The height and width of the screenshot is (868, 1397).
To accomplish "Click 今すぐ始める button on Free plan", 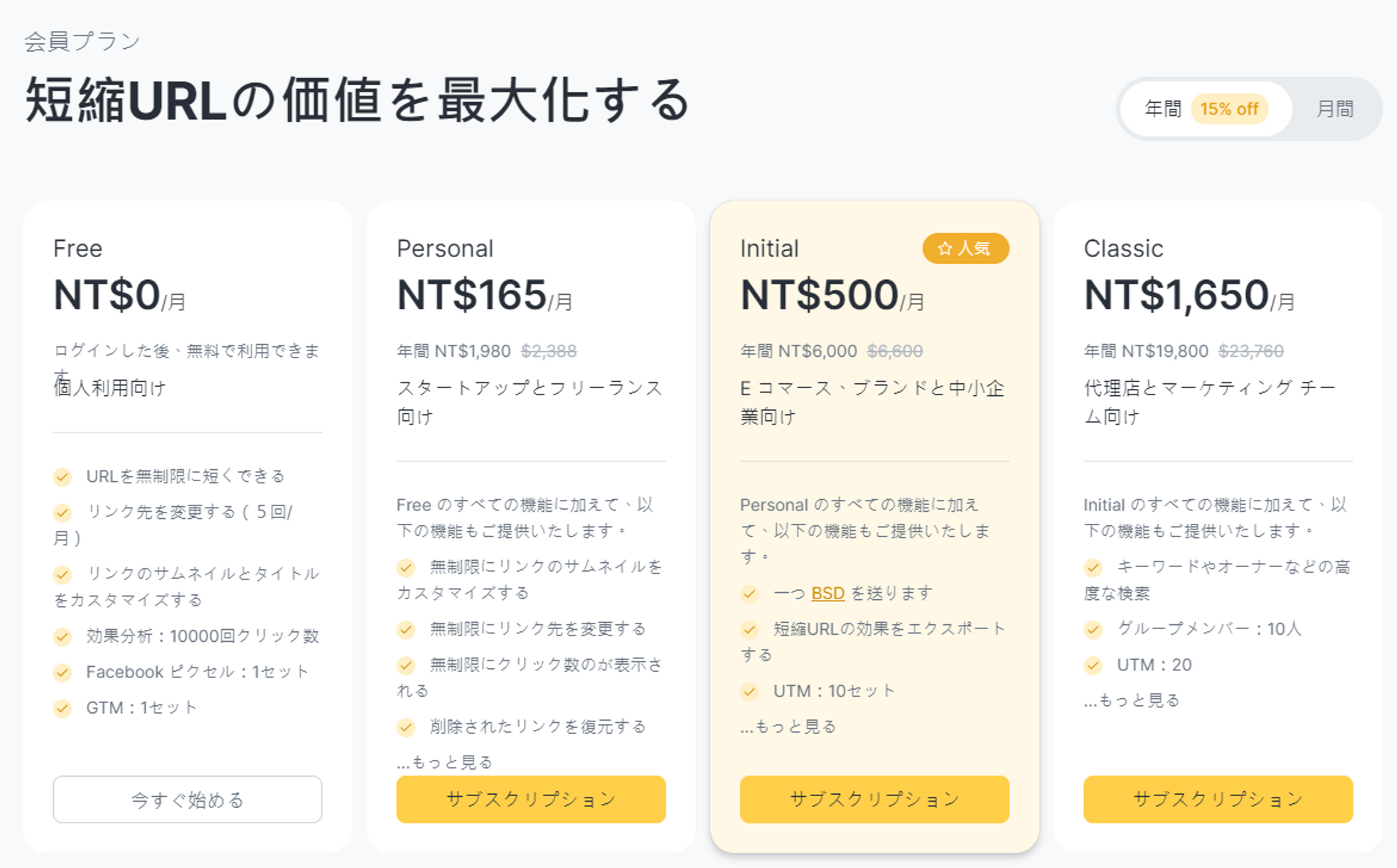I will tap(187, 800).
